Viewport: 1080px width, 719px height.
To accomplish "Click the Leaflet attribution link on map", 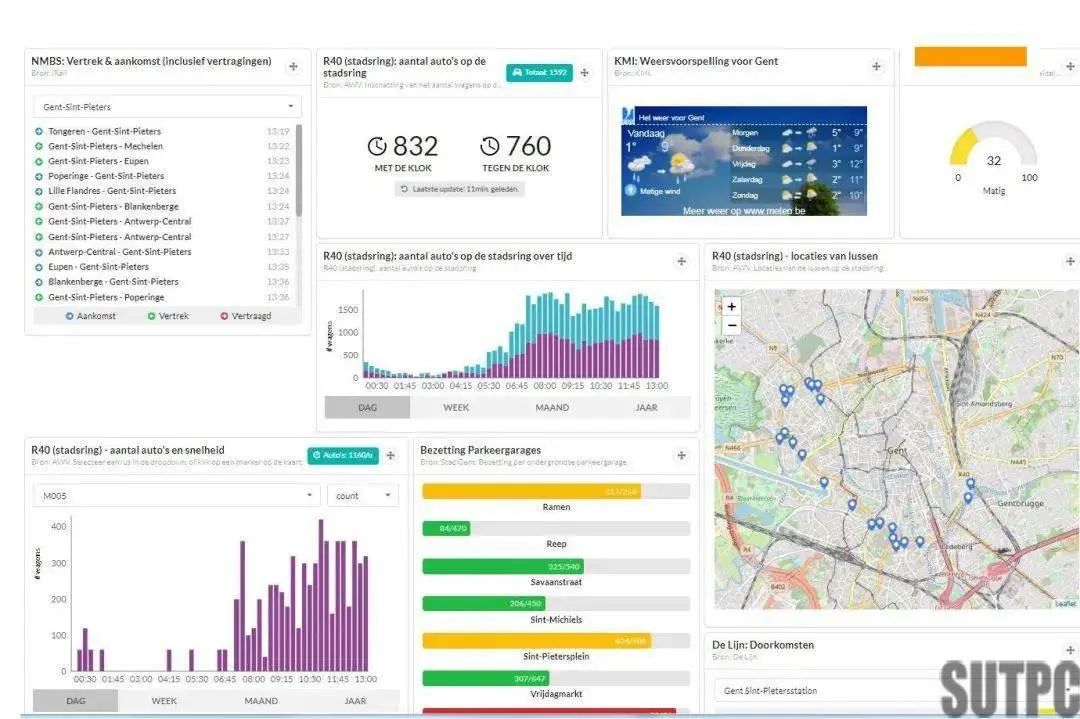I will click(x=1065, y=604).
